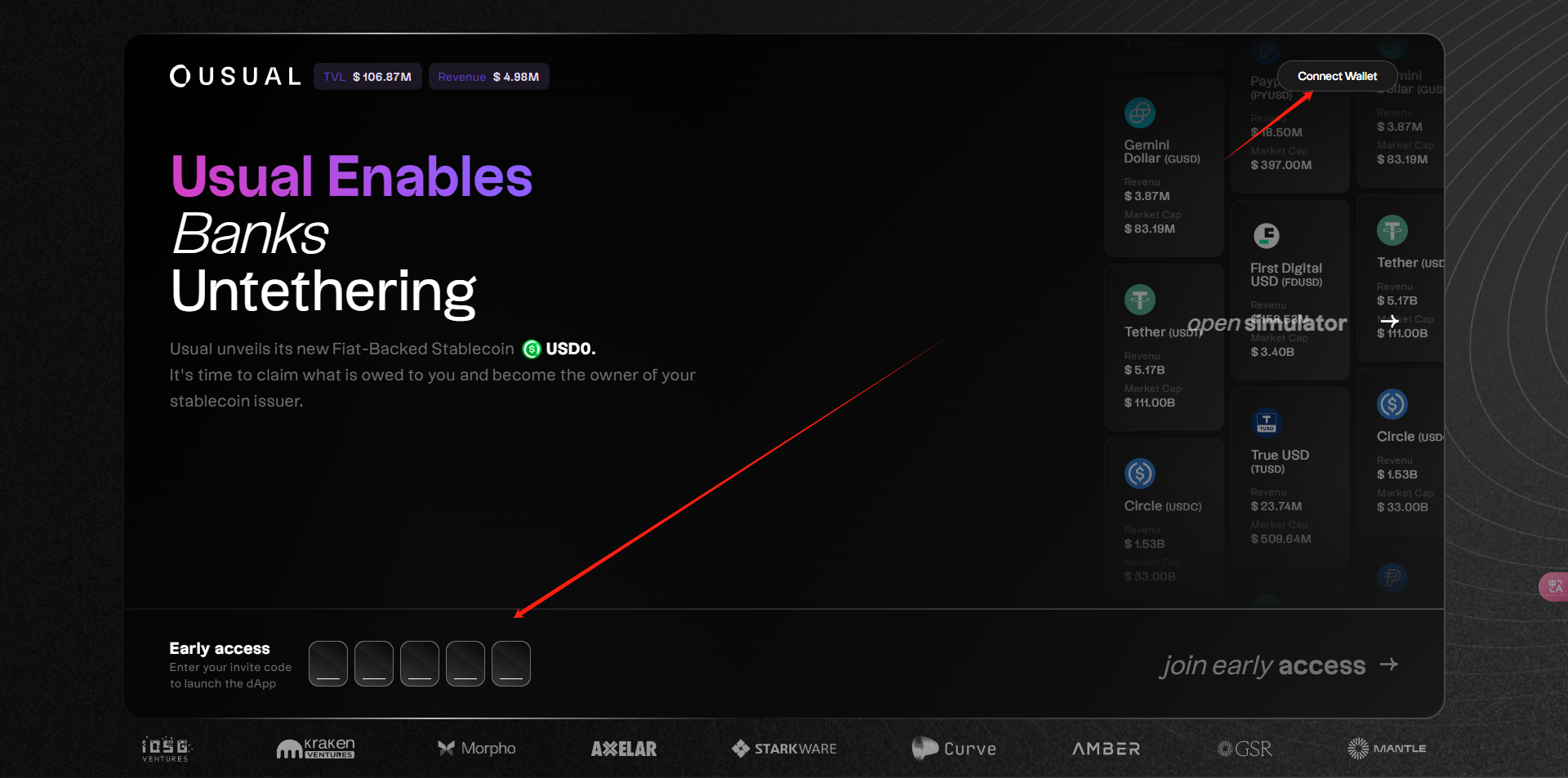Click the TVL $106.87M badge

(367, 77)
